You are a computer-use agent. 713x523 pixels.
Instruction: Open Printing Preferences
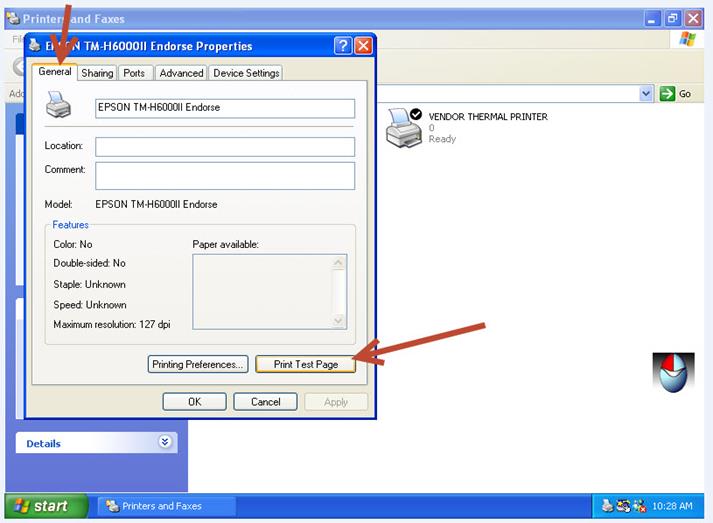[x=198, y=364]
